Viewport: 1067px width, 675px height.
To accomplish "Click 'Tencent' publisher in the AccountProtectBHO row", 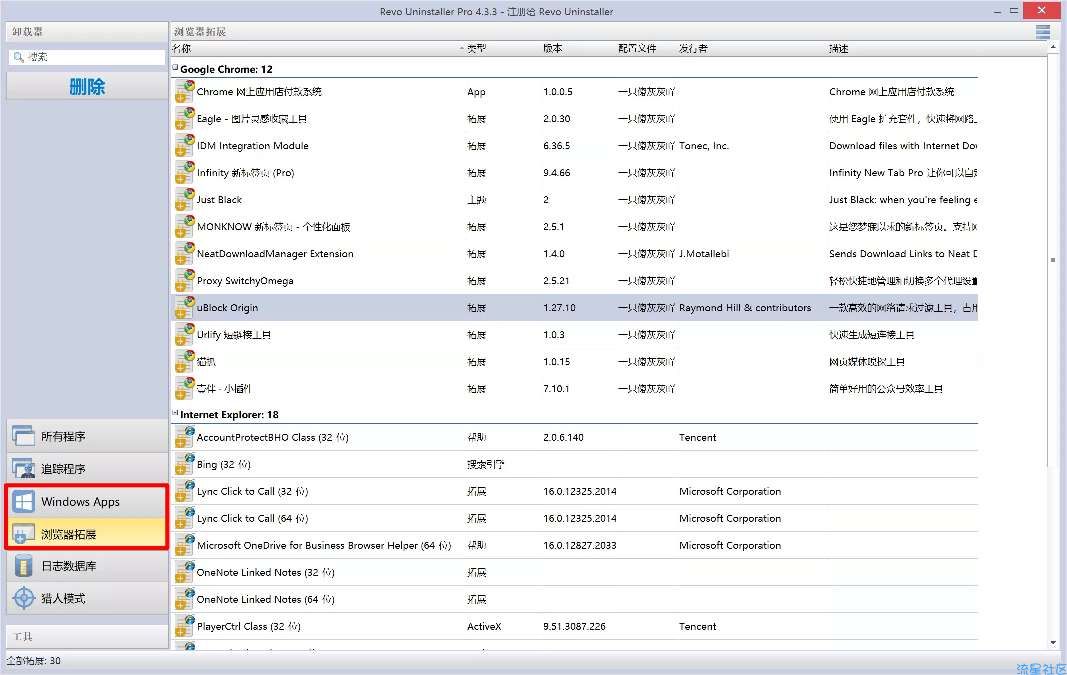I will (697, 438).
